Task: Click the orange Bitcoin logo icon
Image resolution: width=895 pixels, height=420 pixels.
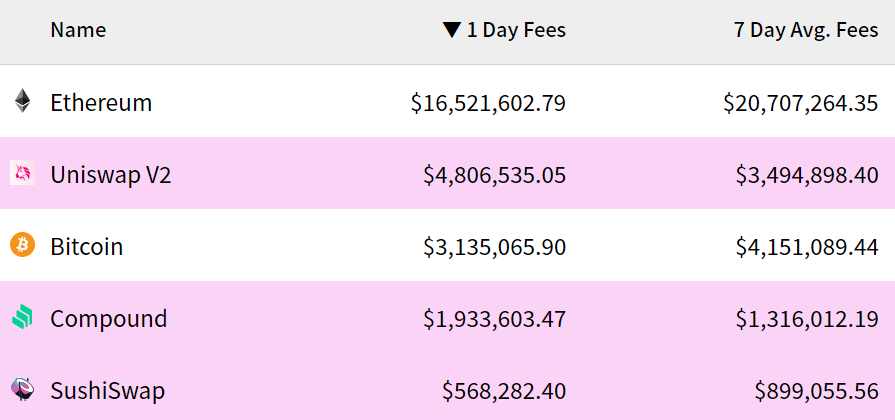Action: tap(22, 245)
